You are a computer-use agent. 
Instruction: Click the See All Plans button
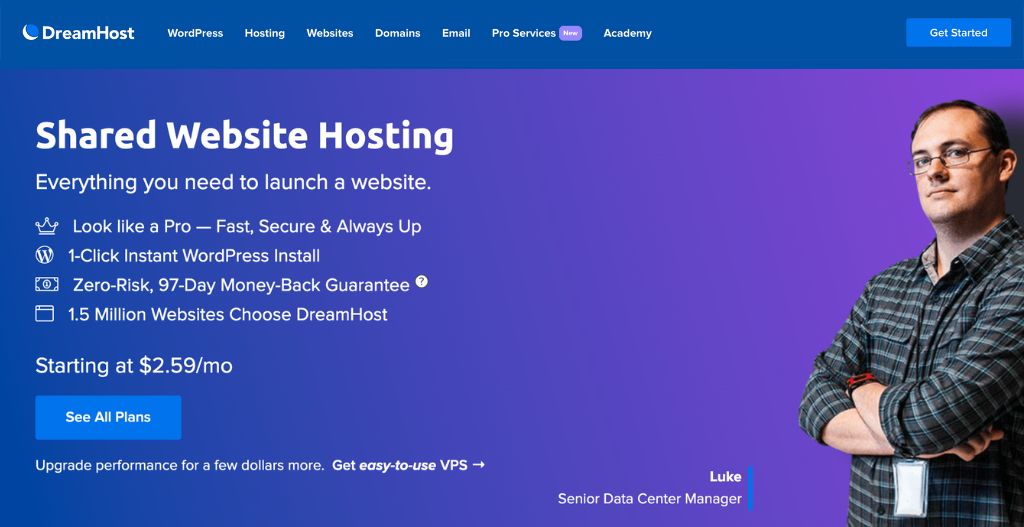[x=108, y=417]
